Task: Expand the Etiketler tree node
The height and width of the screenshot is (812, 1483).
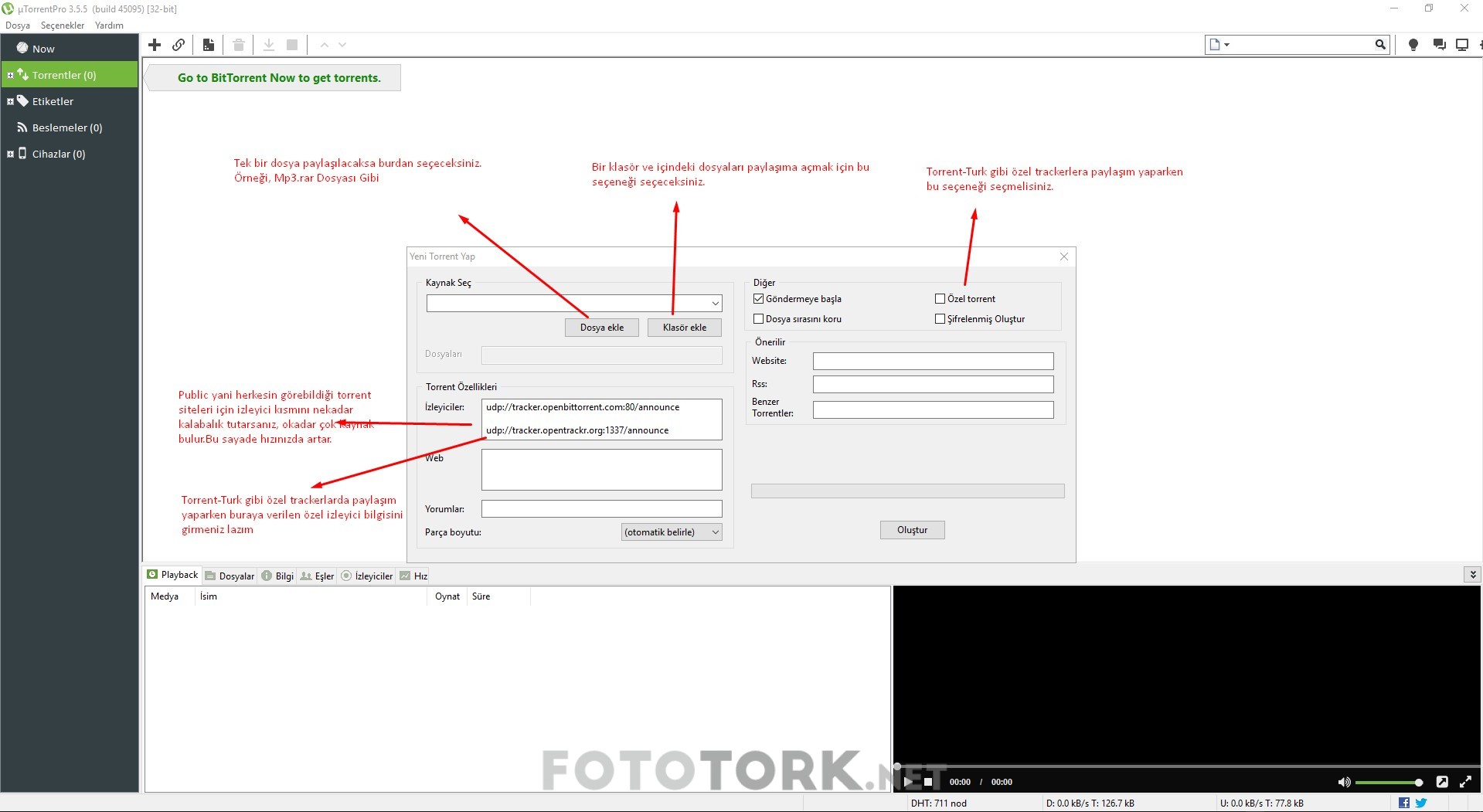Action: pyautogui.click(x=10, y=101)
